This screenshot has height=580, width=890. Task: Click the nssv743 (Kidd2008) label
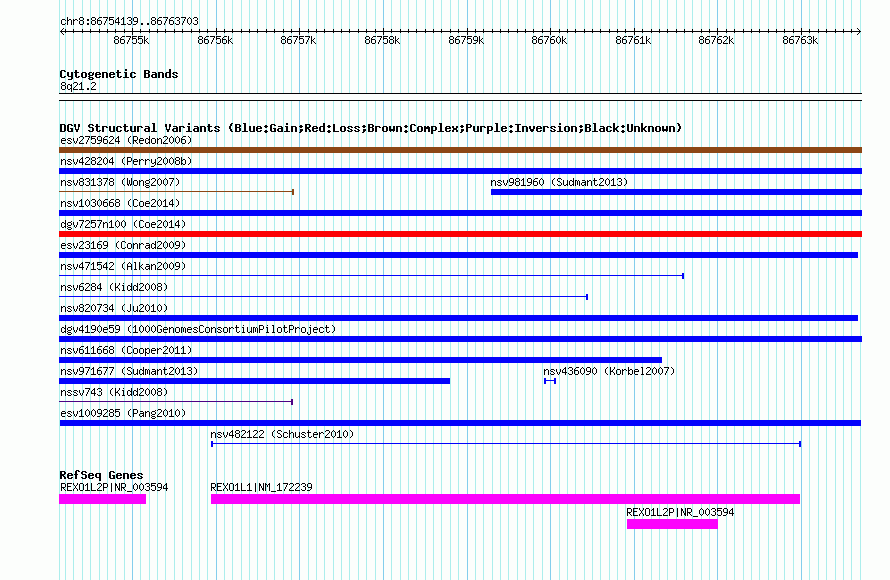[114, 392]
